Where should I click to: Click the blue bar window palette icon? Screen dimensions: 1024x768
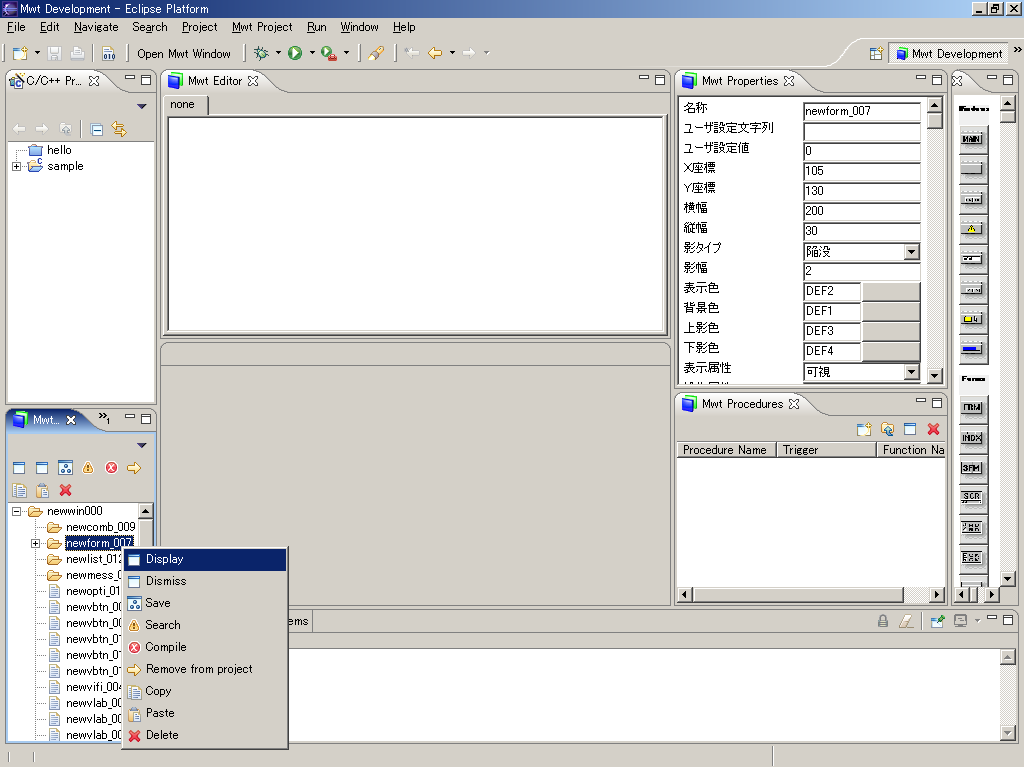[972, 349]
